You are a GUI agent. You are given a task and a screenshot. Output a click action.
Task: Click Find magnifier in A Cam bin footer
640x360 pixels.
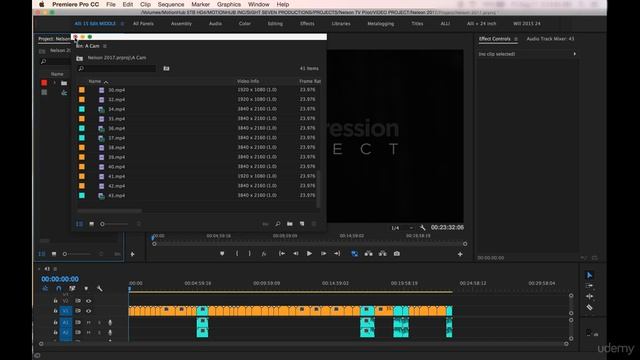click(278, 224)
